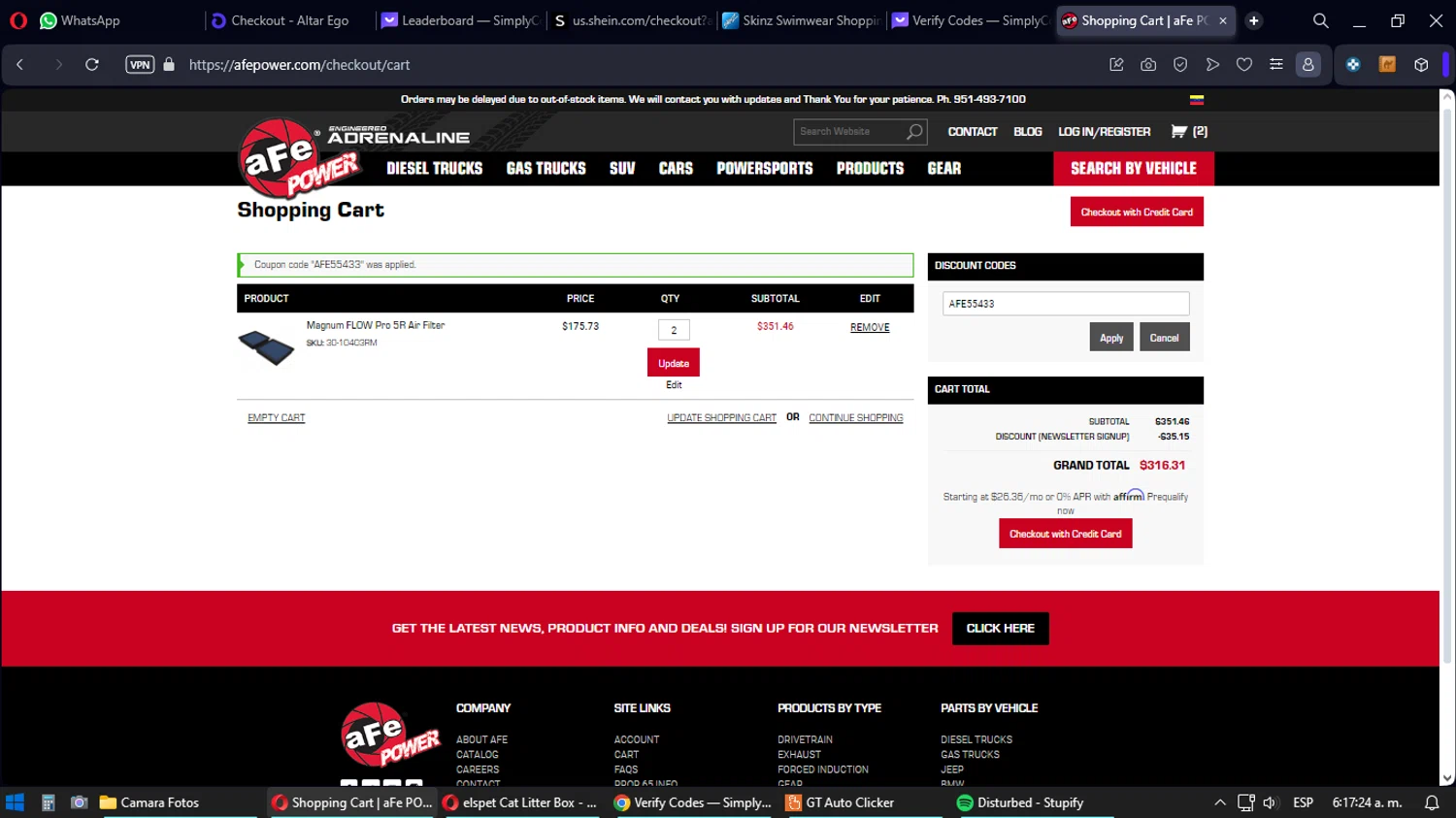Screen dimensions: 1456x818
Task: Click the aFe Power logo in header
Action: point(298,158)
